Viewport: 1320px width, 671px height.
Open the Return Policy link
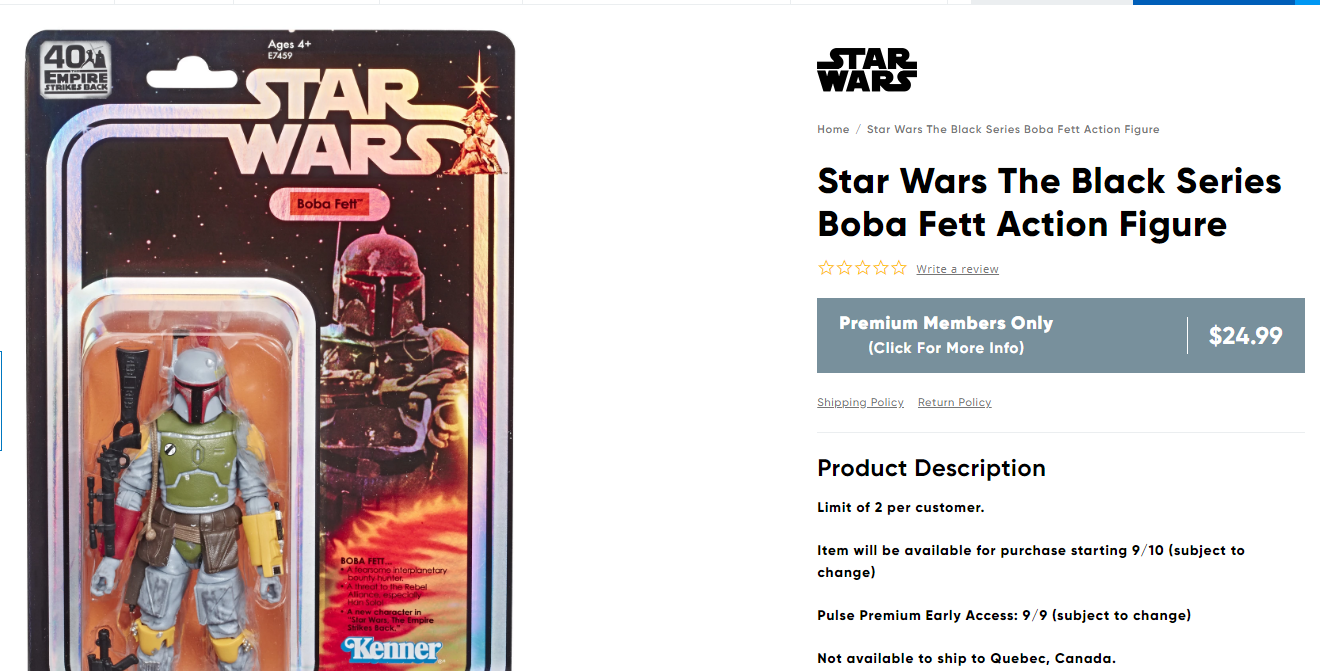pos(954,402)
